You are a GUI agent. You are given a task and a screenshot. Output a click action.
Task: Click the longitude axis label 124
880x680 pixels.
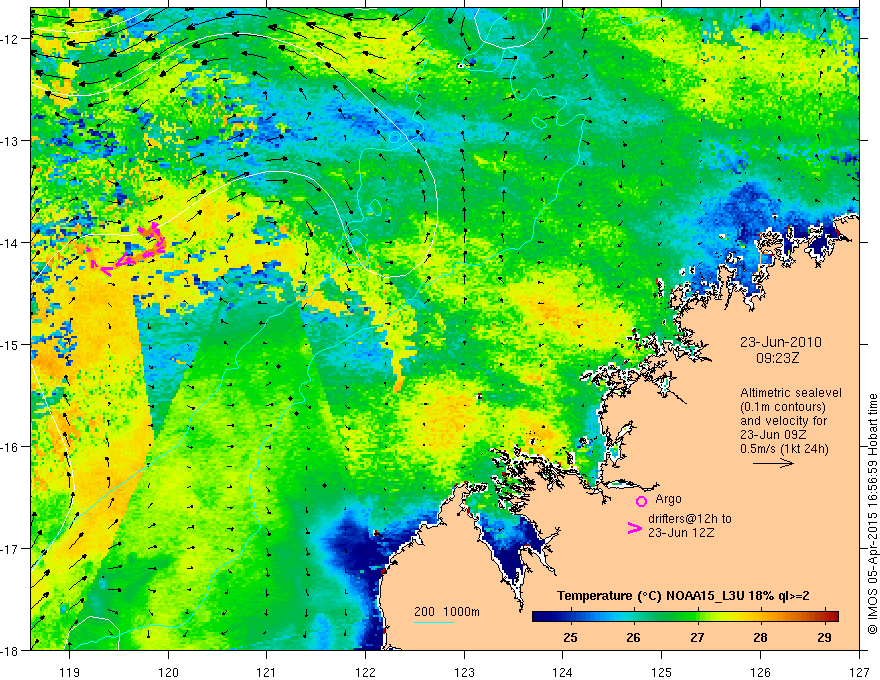tap(563, 672)
